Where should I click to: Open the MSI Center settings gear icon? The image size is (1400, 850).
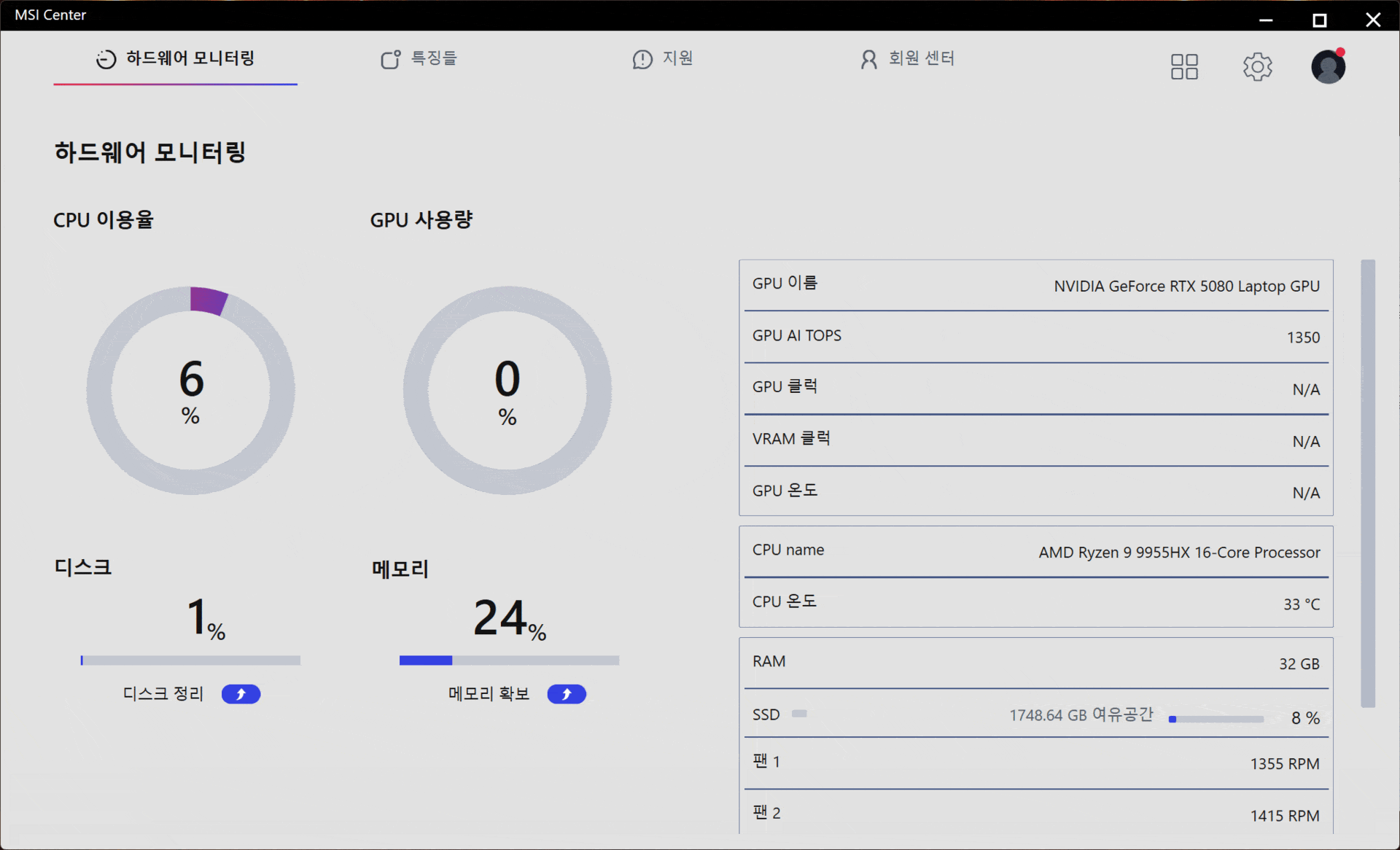click(x=1257, y=66)
